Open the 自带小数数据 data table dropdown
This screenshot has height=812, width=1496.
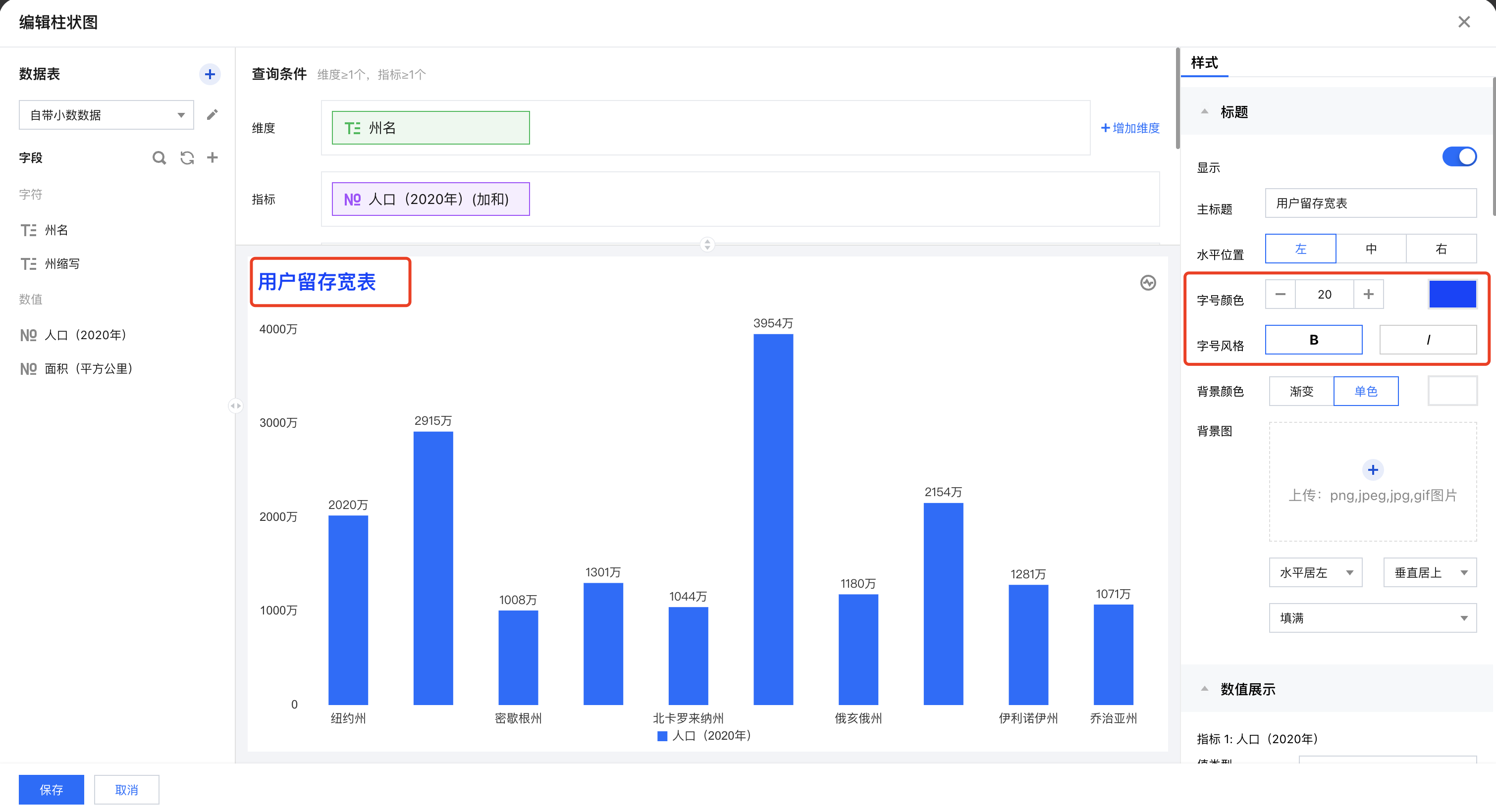(107, 115)
